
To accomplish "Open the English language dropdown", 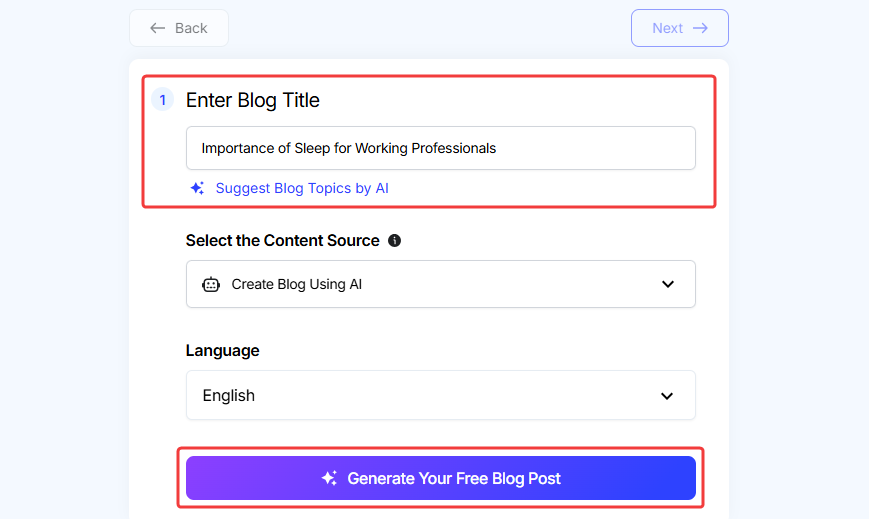I will click(x=440, y=396).
